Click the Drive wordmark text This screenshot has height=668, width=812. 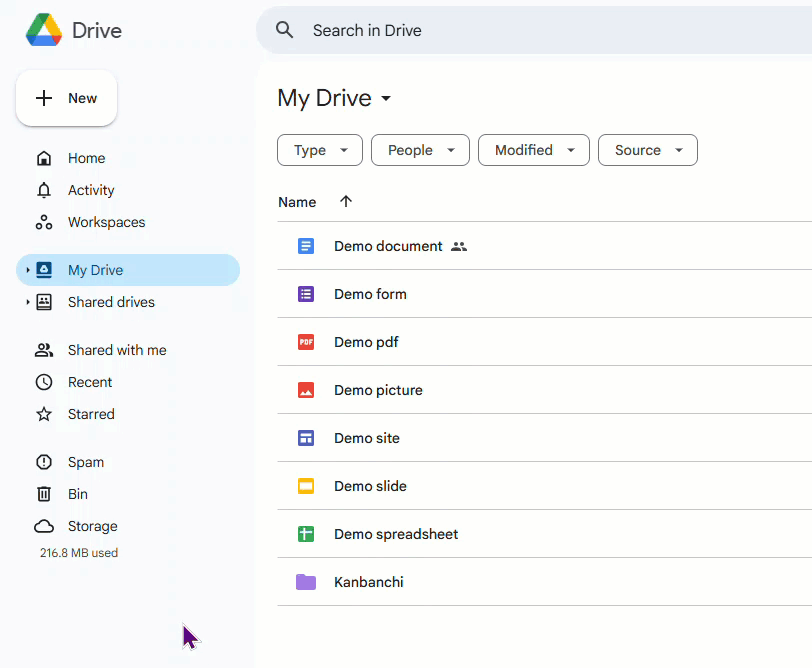coord(97,31)
